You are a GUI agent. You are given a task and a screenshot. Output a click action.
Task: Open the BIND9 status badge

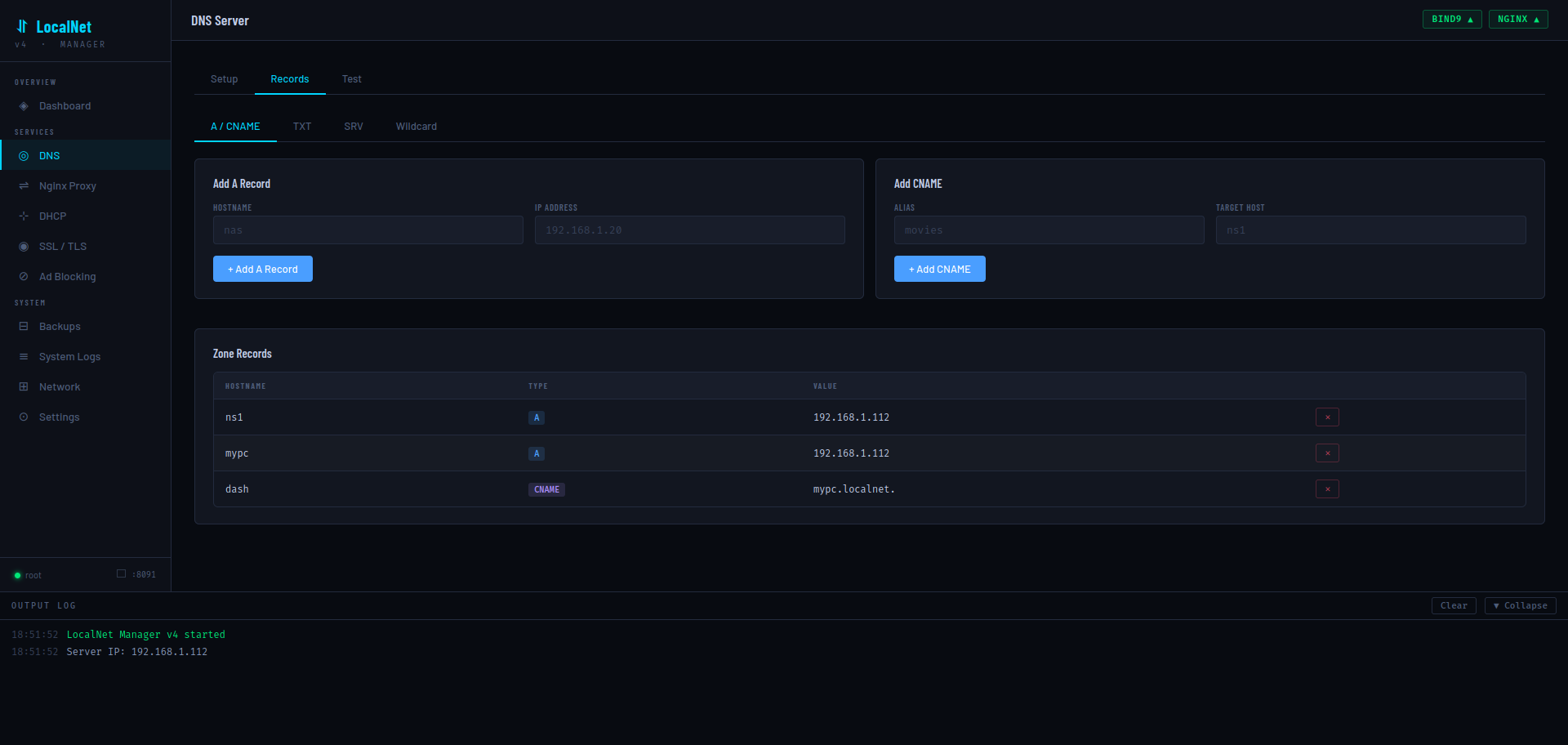(1452, 20)
